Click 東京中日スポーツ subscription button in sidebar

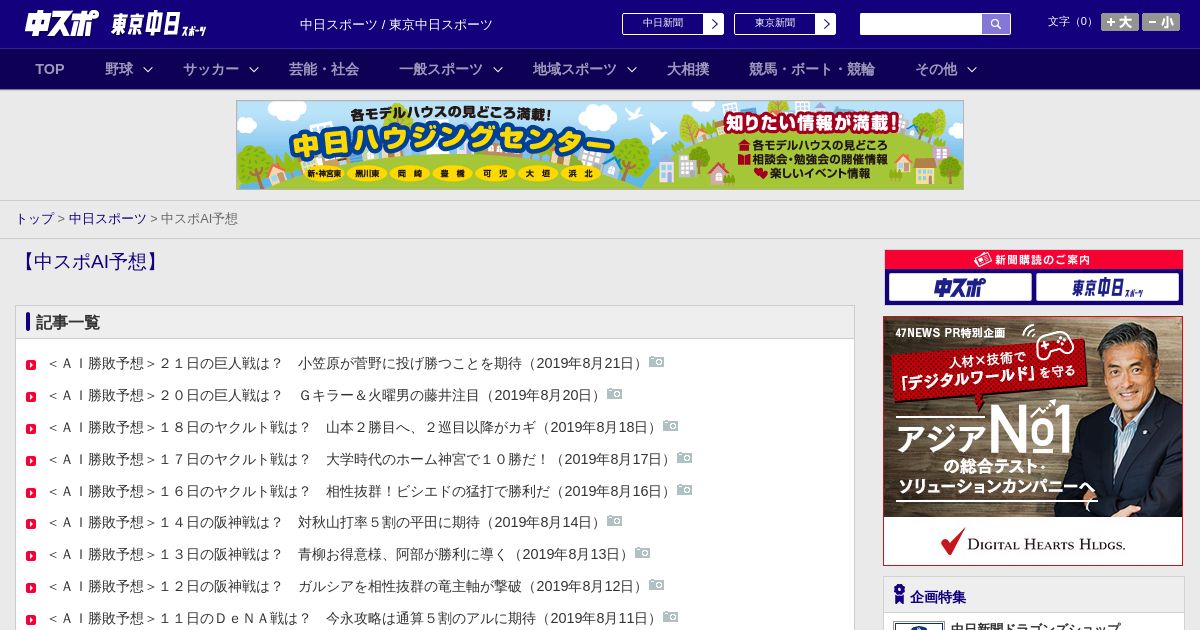tap(1107, 288)
